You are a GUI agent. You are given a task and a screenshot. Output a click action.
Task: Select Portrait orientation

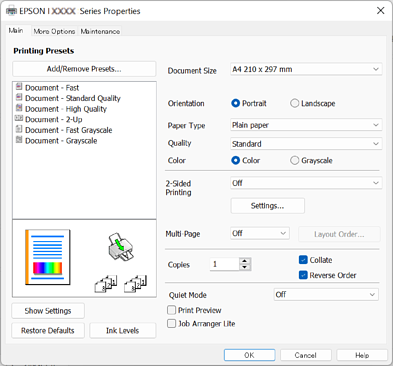(236, 103)
